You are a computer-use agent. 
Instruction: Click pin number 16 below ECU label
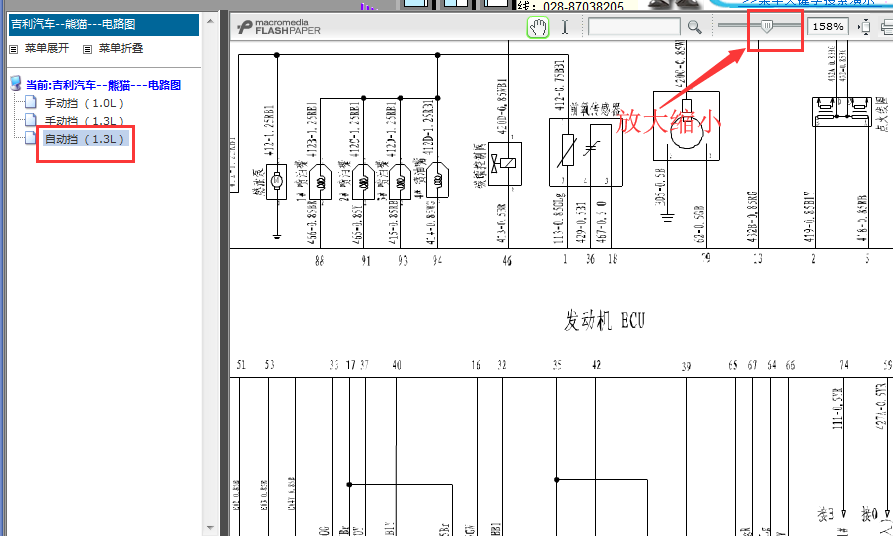point(476,365)
